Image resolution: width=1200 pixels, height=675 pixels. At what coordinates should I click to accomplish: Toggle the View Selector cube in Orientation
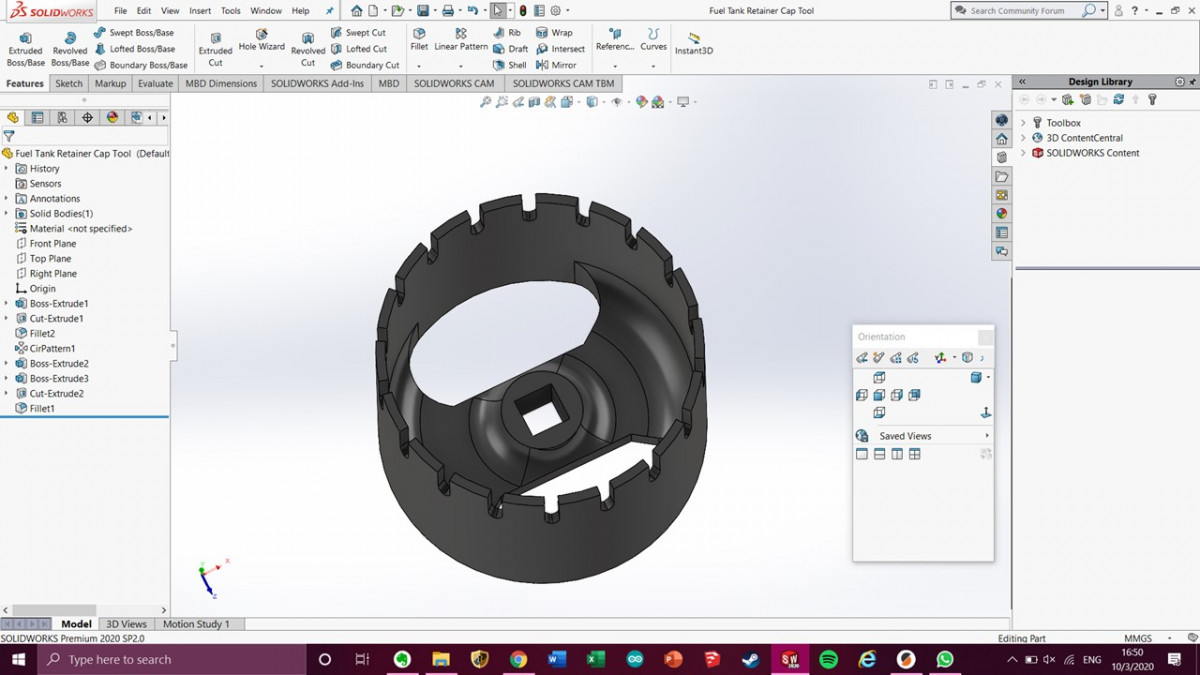point(967,357)
